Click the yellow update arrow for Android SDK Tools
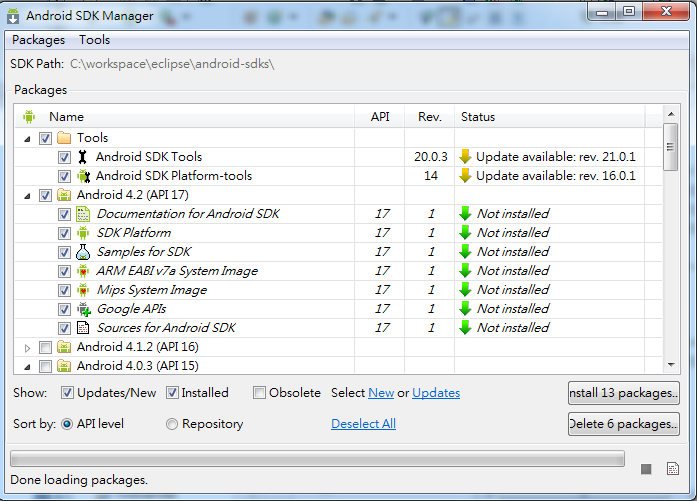697x501 pixels. click(x=465, y=157)
